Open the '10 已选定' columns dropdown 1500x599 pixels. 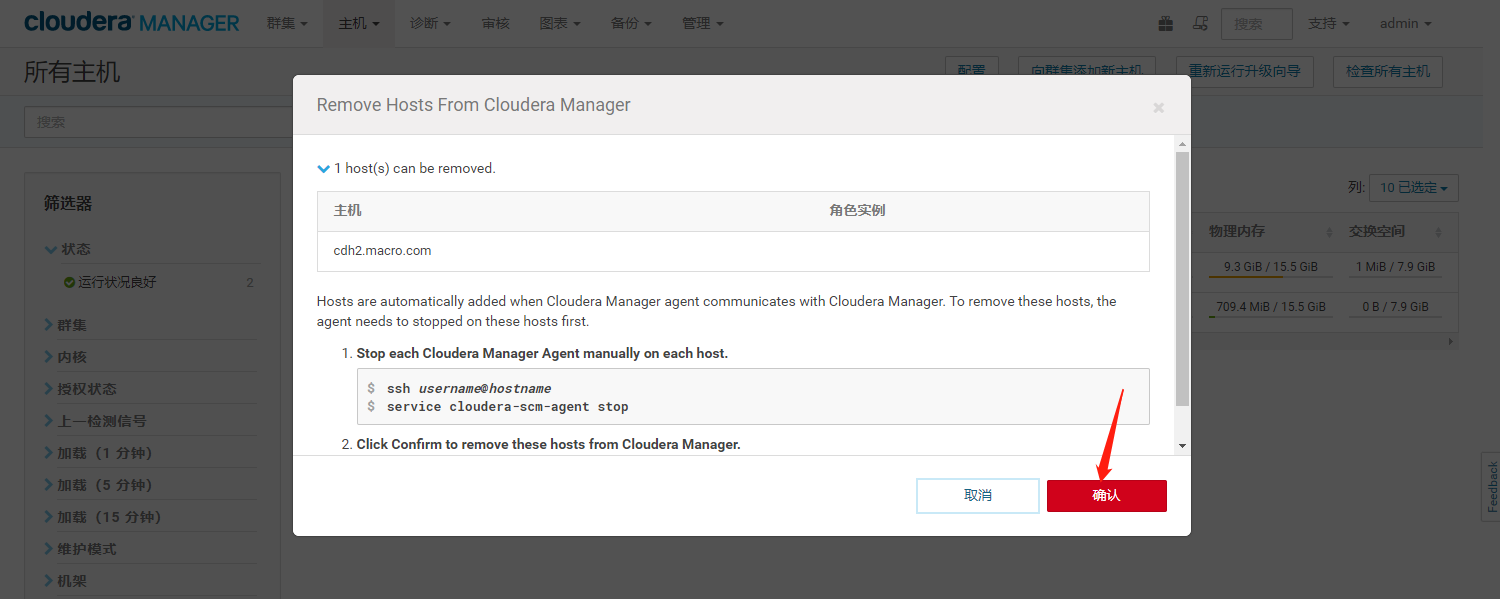click(x=1414, y=187)
